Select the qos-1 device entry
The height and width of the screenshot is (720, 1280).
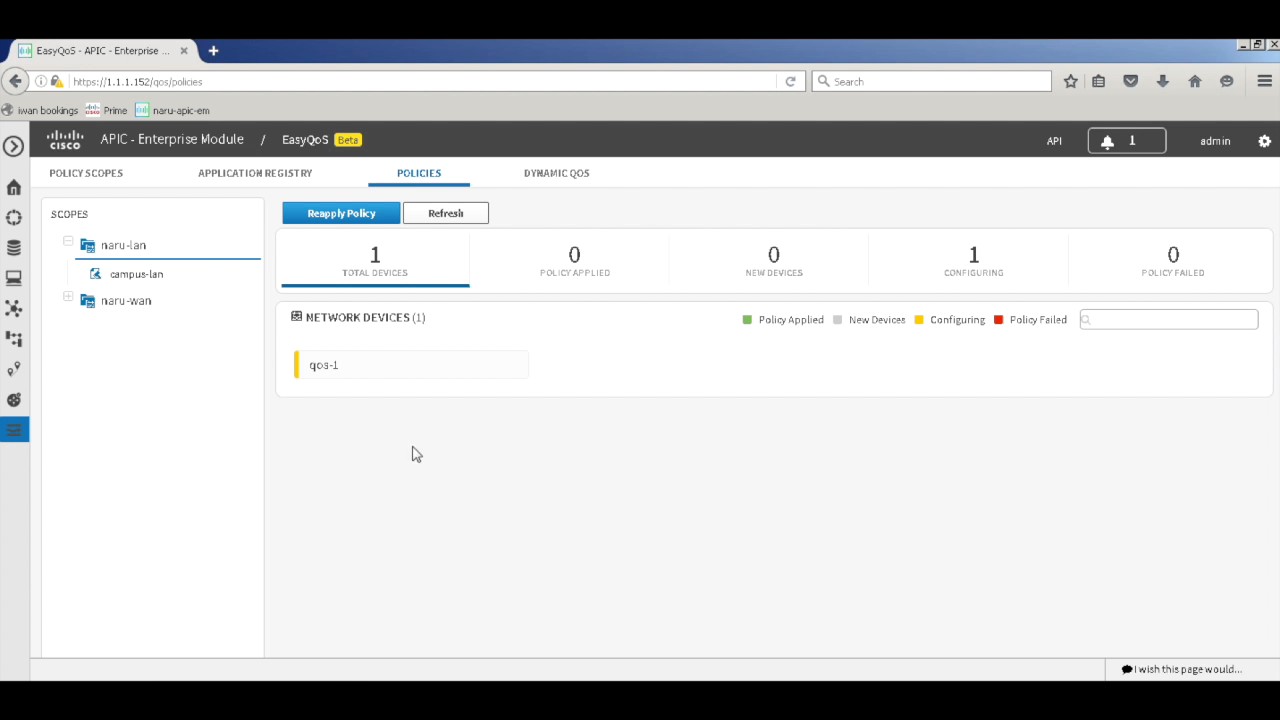point(411,365)
